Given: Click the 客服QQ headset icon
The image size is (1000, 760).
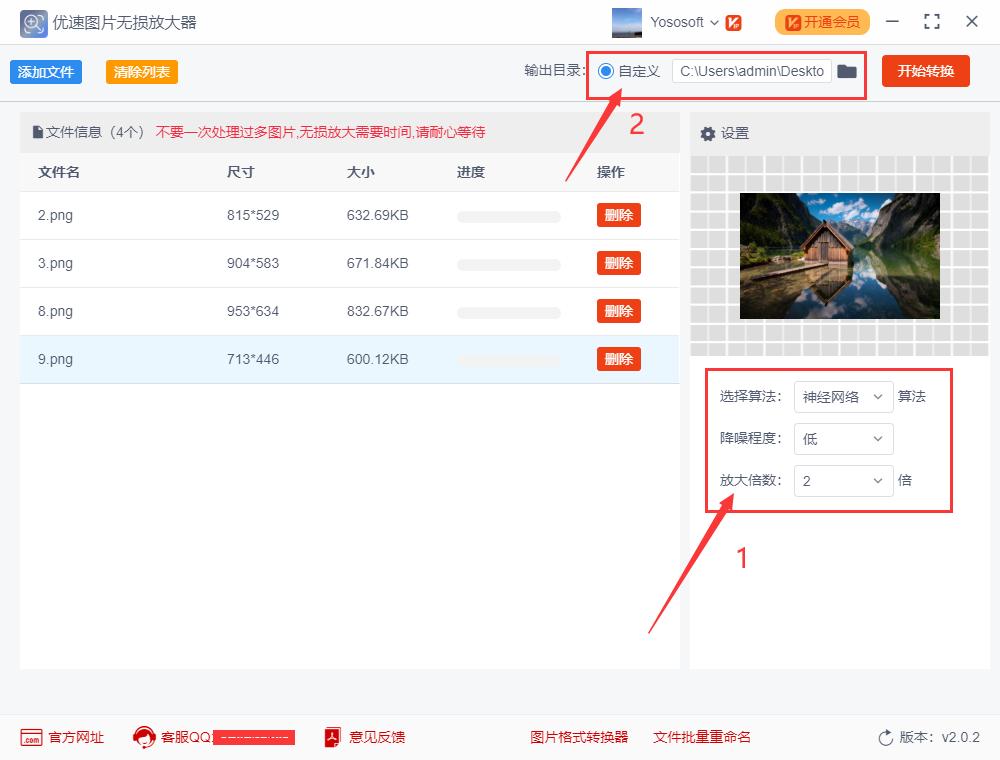Looking at the screenshot, I should pyautogui.click(x=146, y=737).
